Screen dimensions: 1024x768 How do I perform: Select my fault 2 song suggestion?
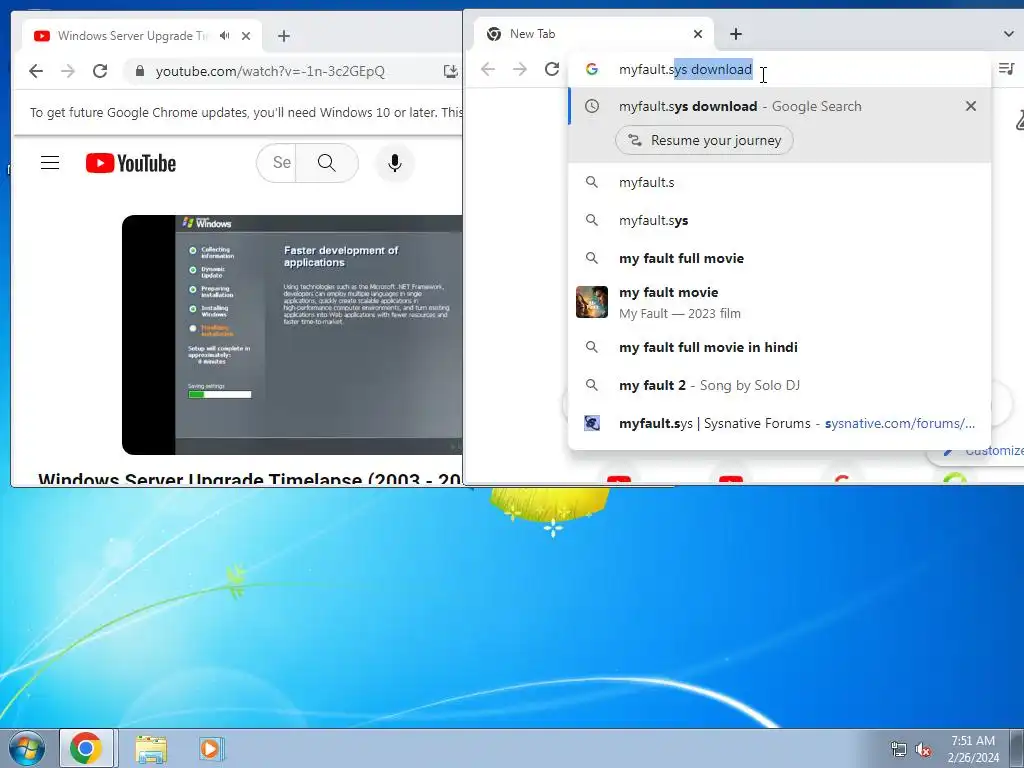(780, 385)
